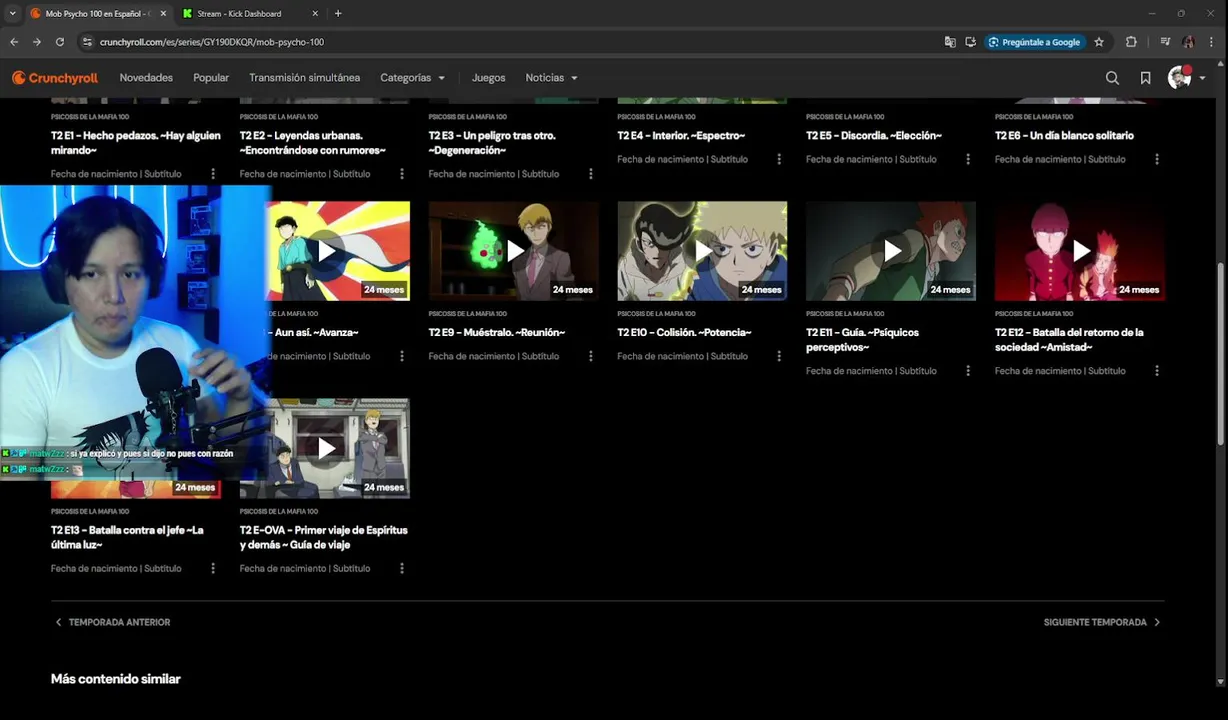The image size is (1228, 720).
Task: Expand account menu arrow beside avatar
Action: (x=1202, y=78)
